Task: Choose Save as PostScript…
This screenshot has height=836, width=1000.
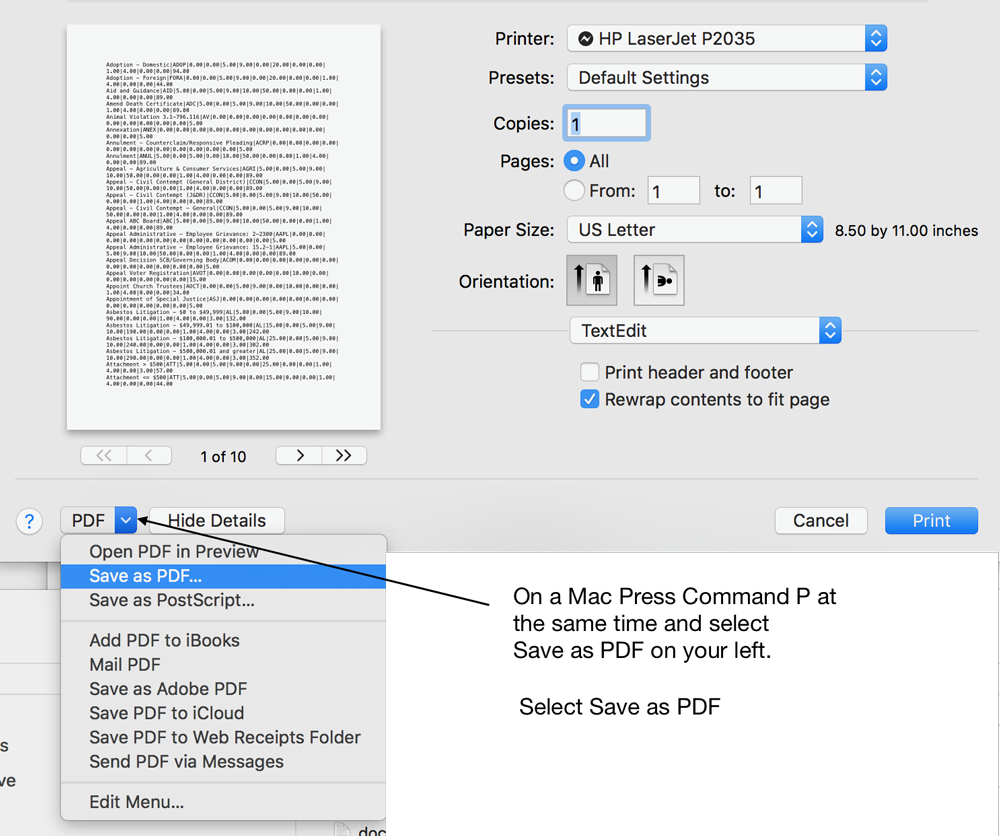Action: pyautogui.click(x=223, y=600)
